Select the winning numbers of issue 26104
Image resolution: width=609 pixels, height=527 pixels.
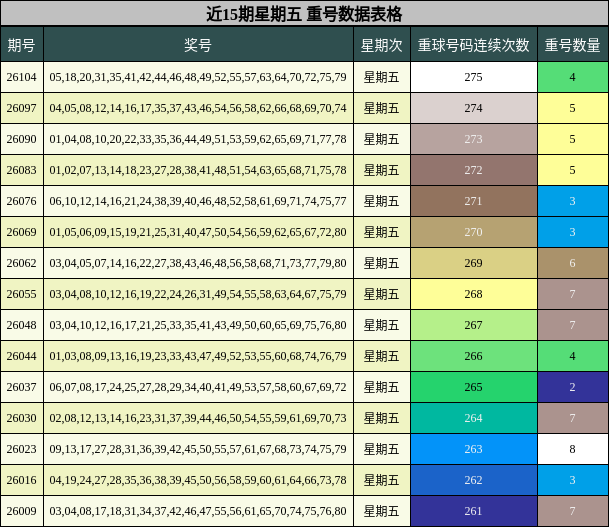(198, 77)
